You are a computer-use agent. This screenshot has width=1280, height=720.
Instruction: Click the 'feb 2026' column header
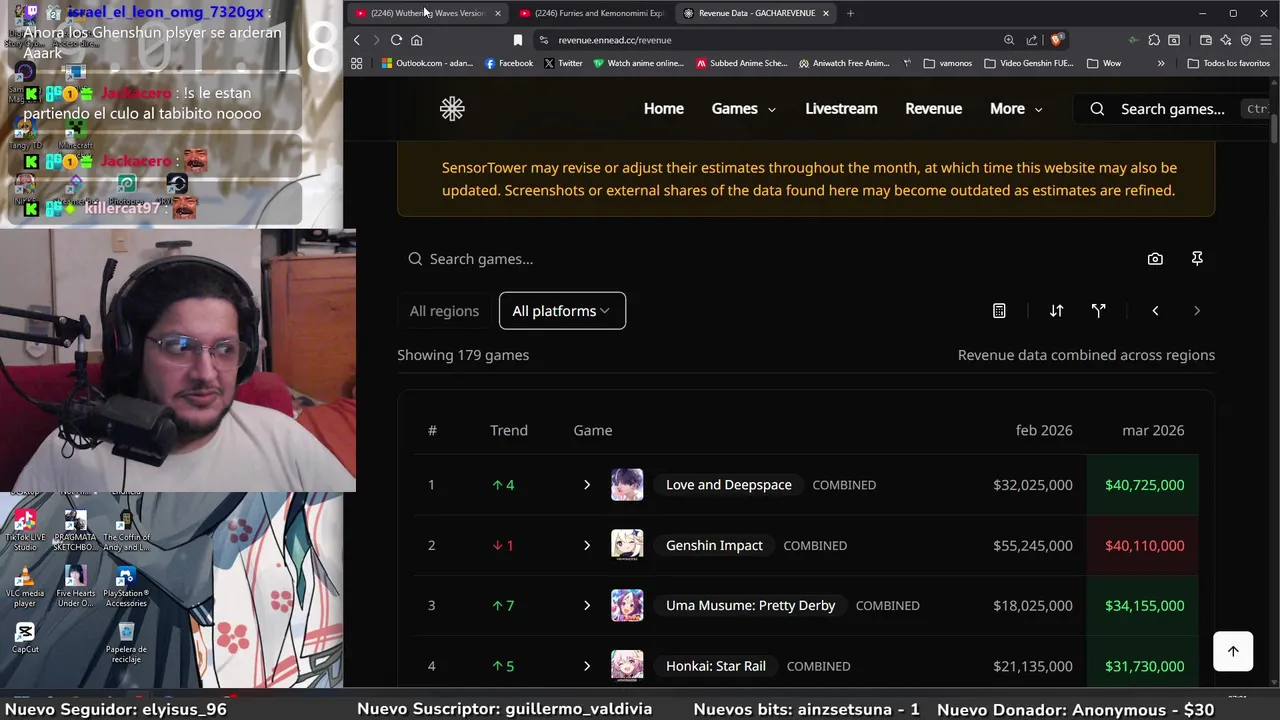[1044, 430]
